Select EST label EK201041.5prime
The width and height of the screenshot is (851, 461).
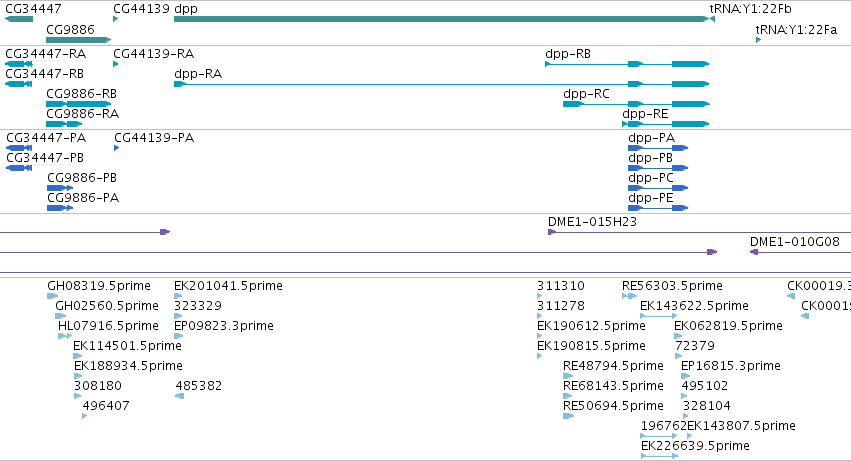[228, 286]
